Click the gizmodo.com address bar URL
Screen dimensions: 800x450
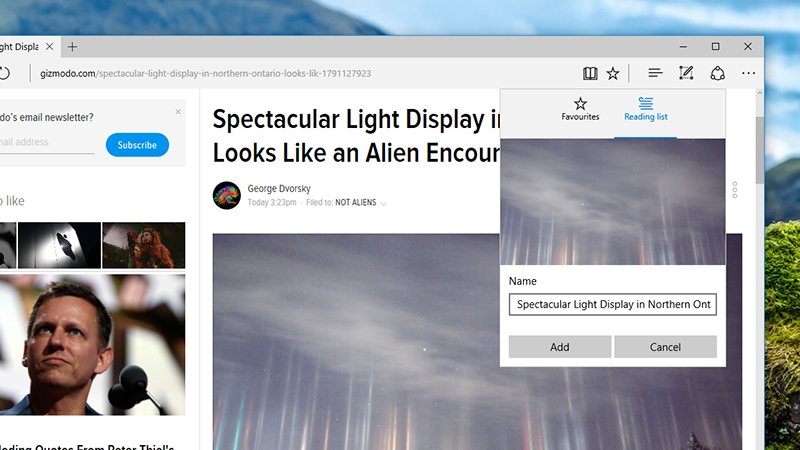pyautogui.click(x=205, y=73)
